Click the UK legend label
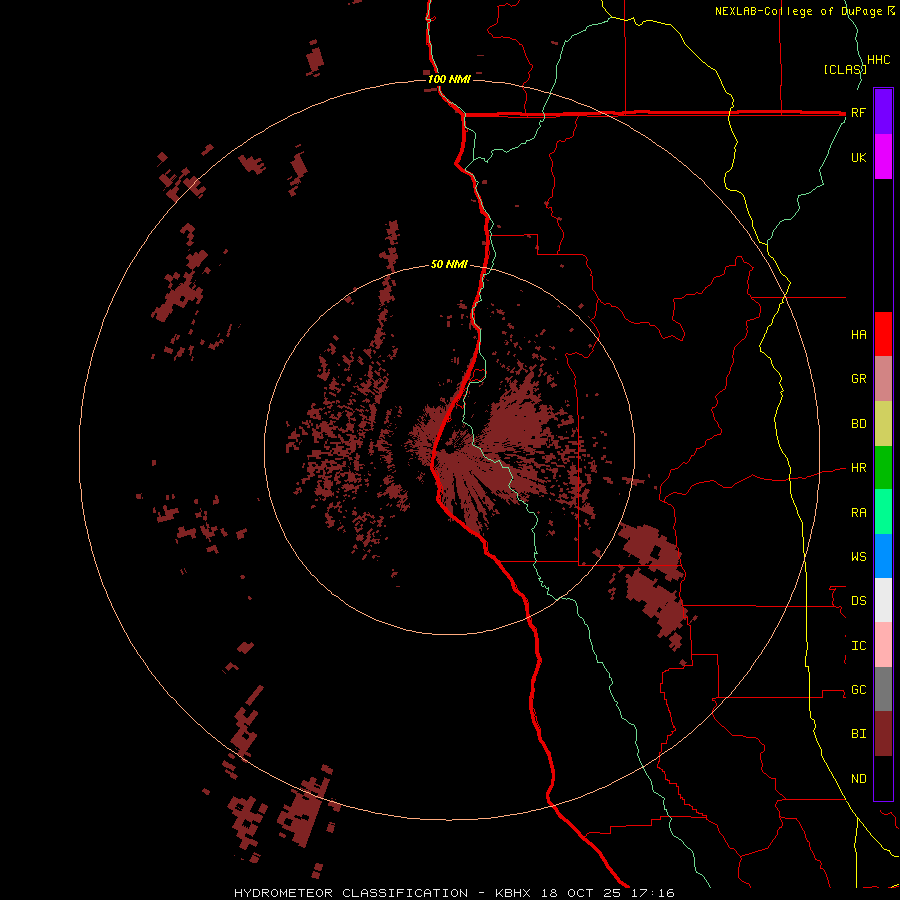 tap(858, 157)
